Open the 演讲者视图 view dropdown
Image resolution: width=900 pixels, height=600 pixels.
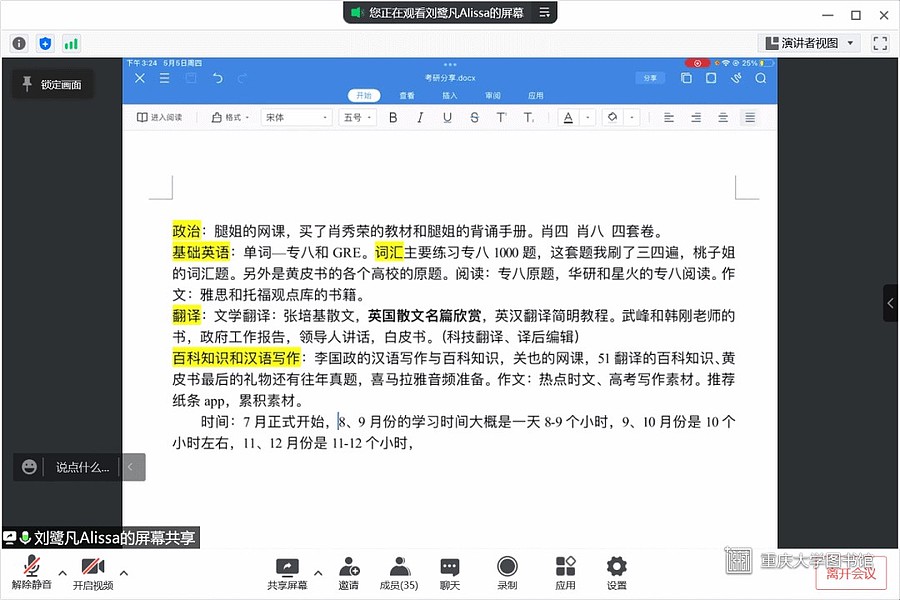click(808, 43)
